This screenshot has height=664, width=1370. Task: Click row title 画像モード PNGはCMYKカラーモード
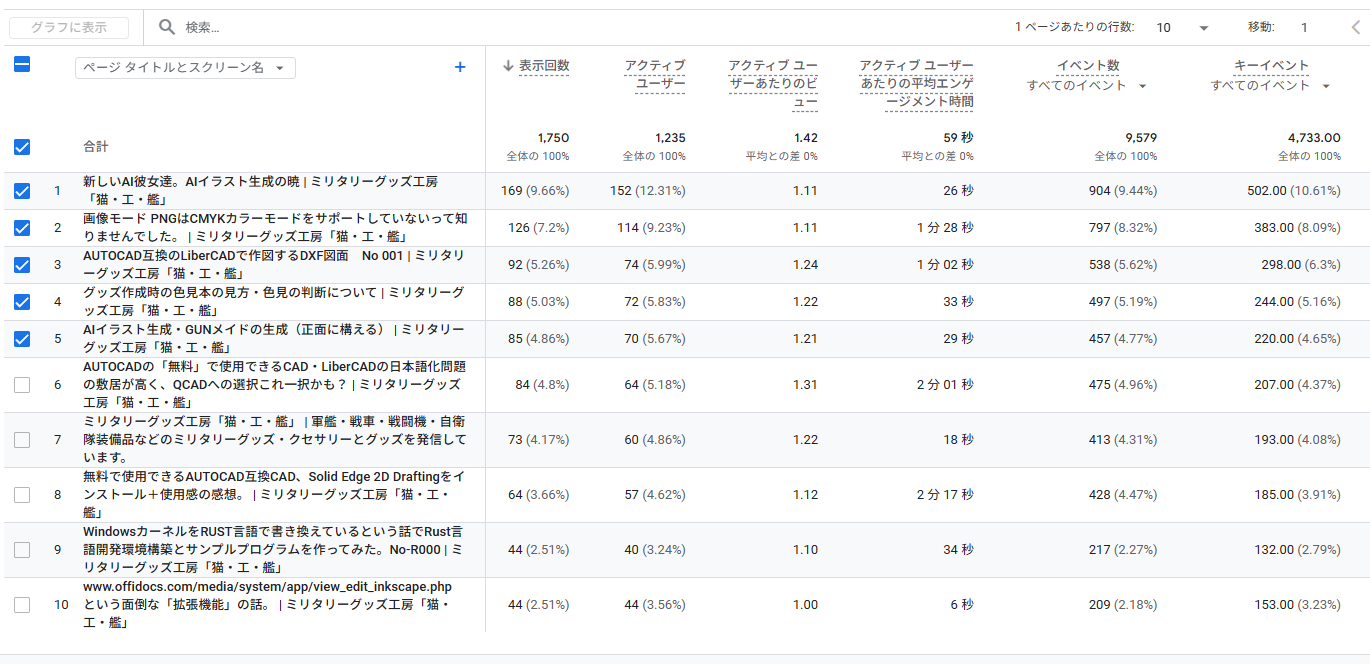pos(275,228)
